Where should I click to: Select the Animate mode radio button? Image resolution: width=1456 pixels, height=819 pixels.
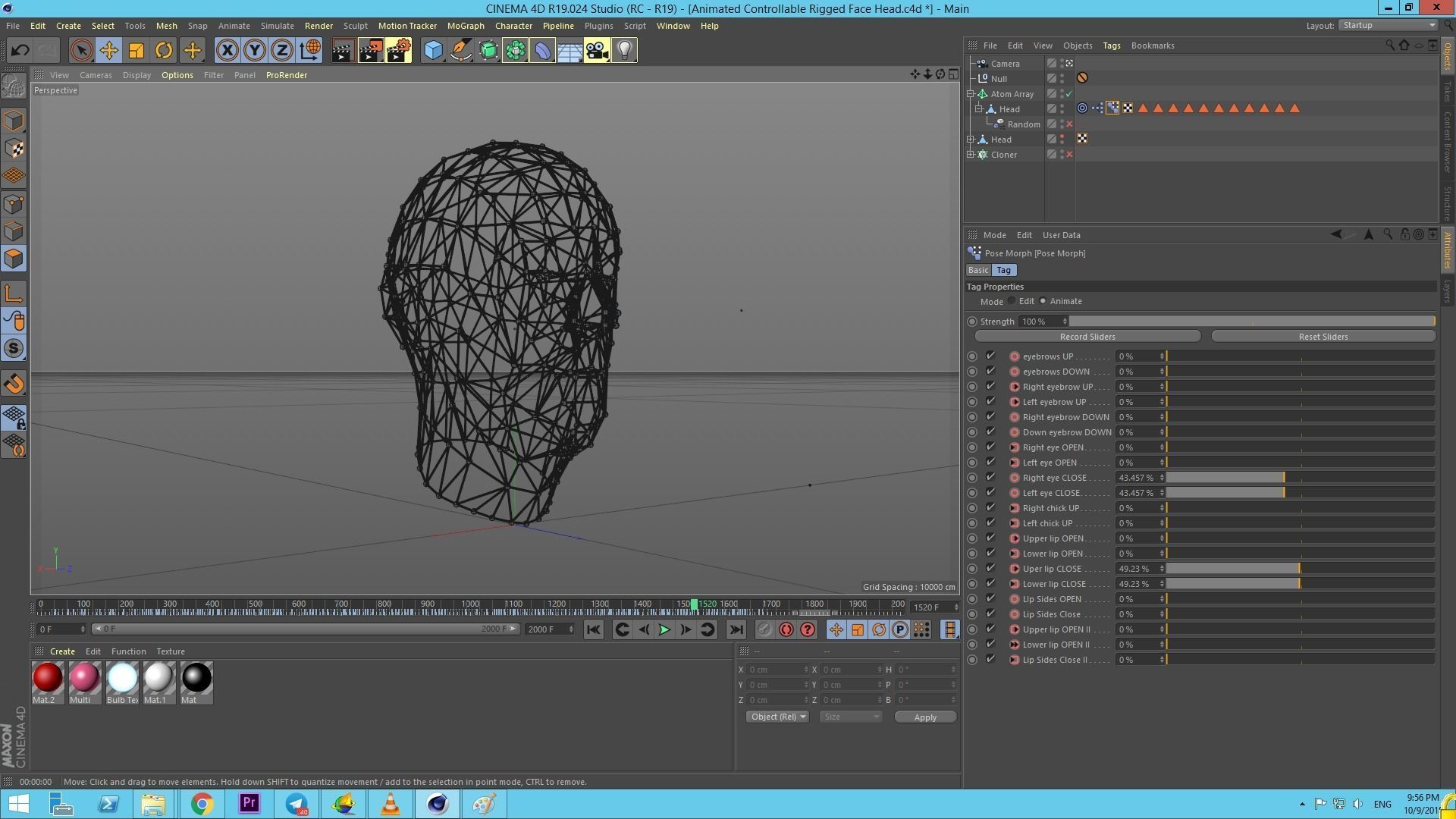[x=1043, y=302]
